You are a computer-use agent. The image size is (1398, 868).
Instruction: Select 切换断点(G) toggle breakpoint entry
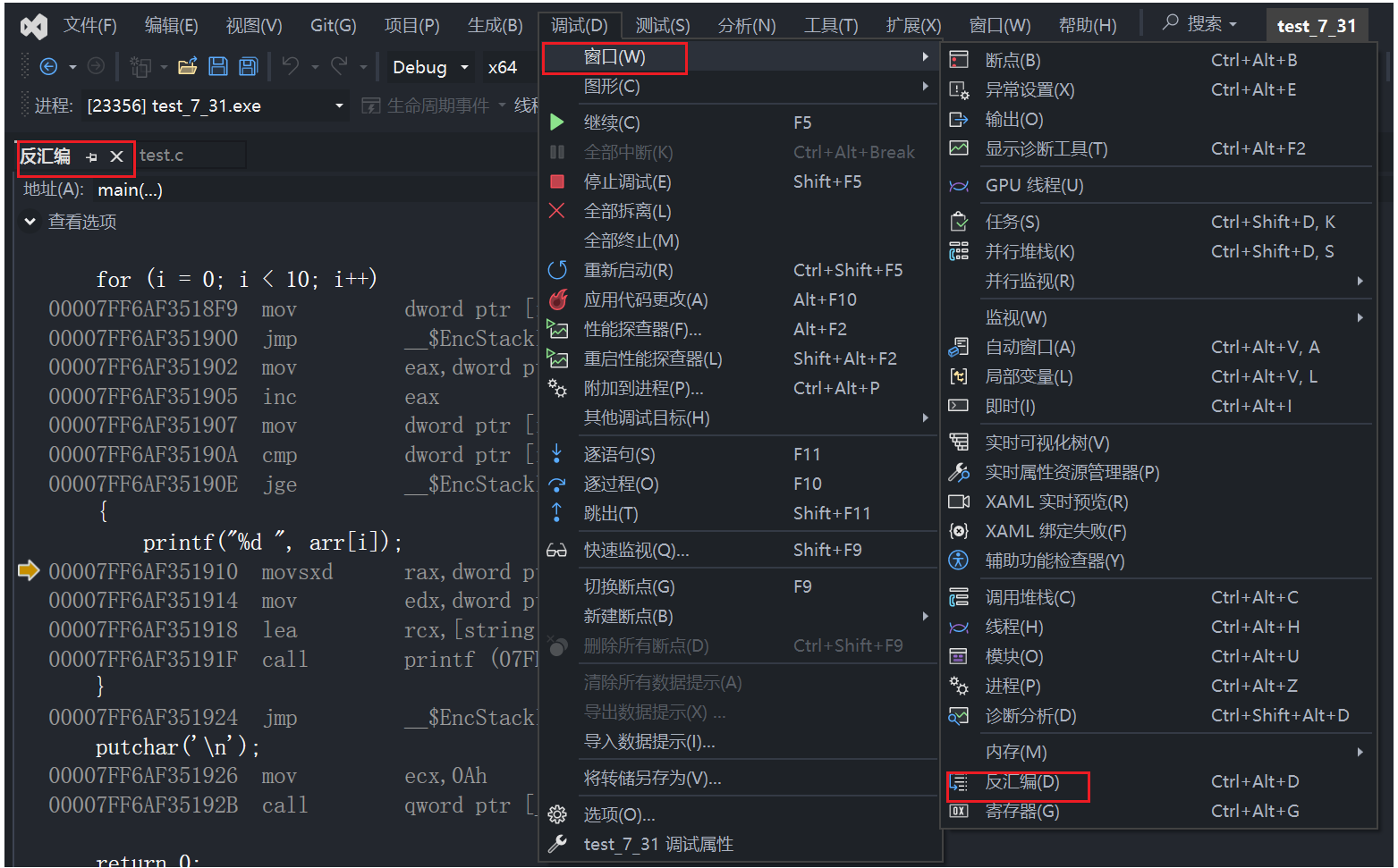tap(741, 586)
